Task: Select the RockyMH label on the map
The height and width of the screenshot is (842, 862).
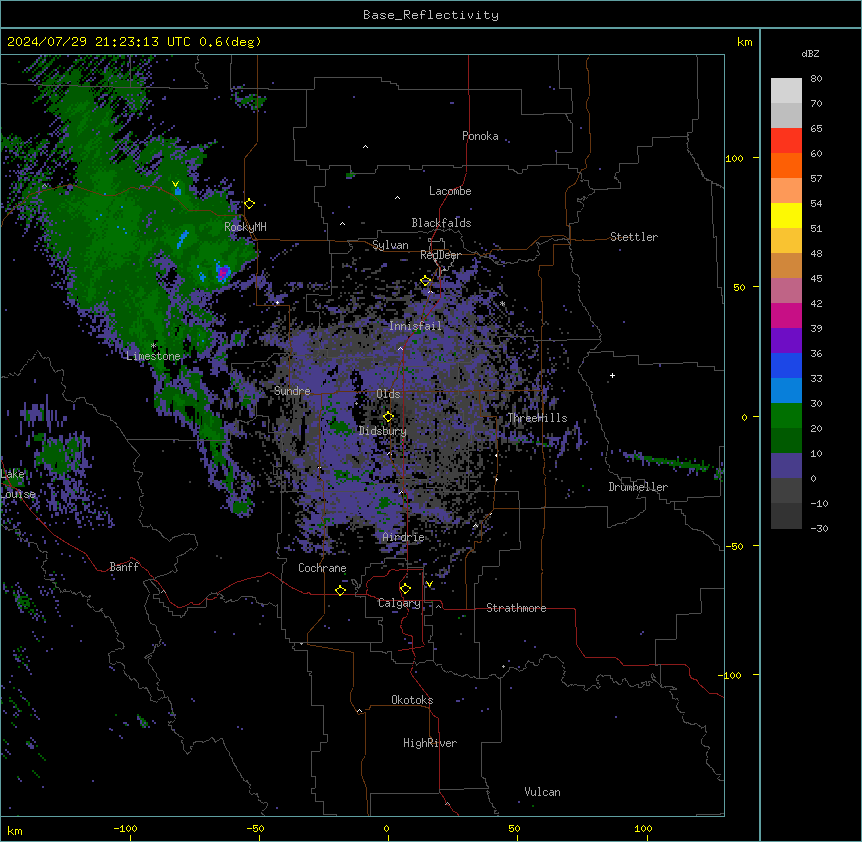Action: (245, 227)
